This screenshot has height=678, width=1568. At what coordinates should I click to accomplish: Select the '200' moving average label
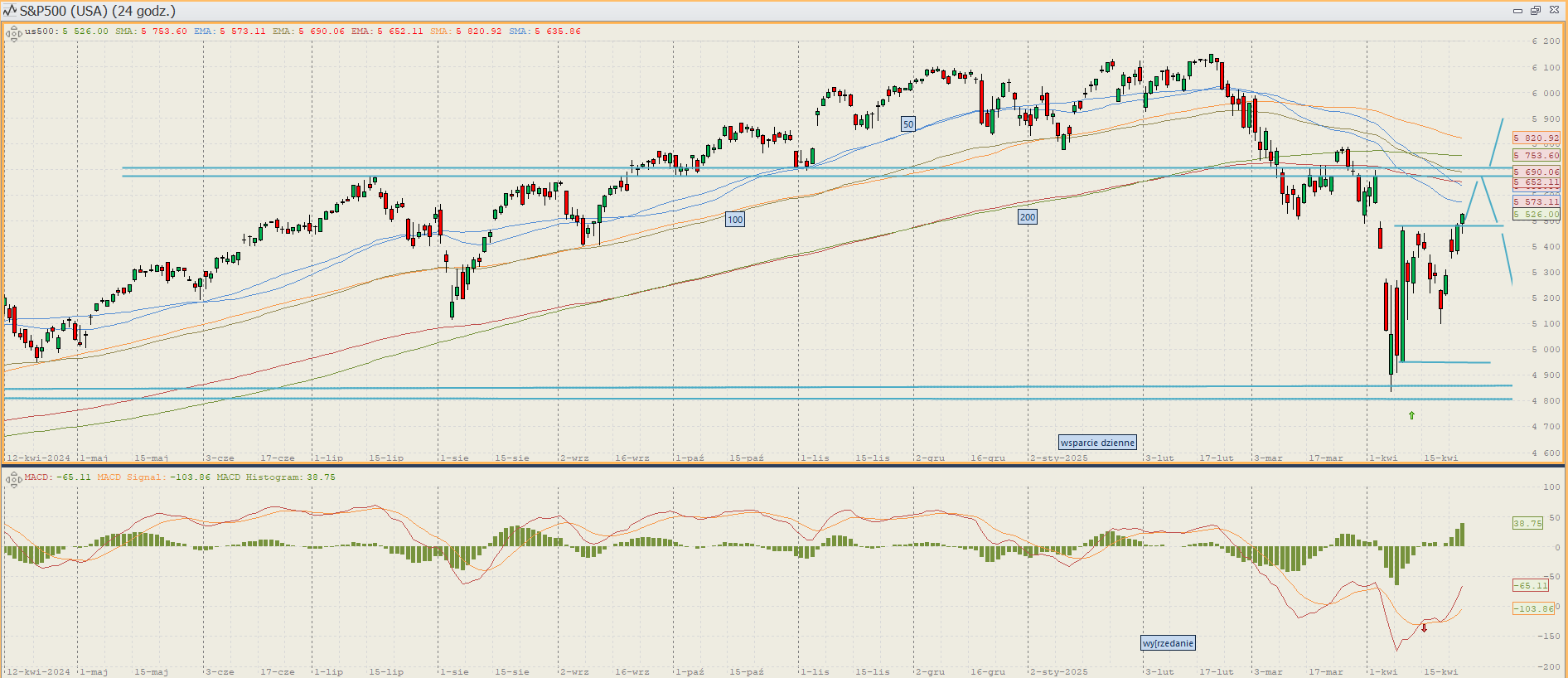[x=1027, y=217]
